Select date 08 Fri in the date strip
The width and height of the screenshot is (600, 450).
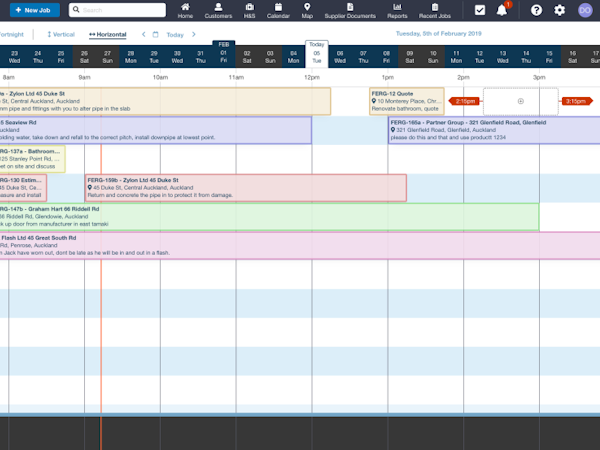[x=386, y=57]
